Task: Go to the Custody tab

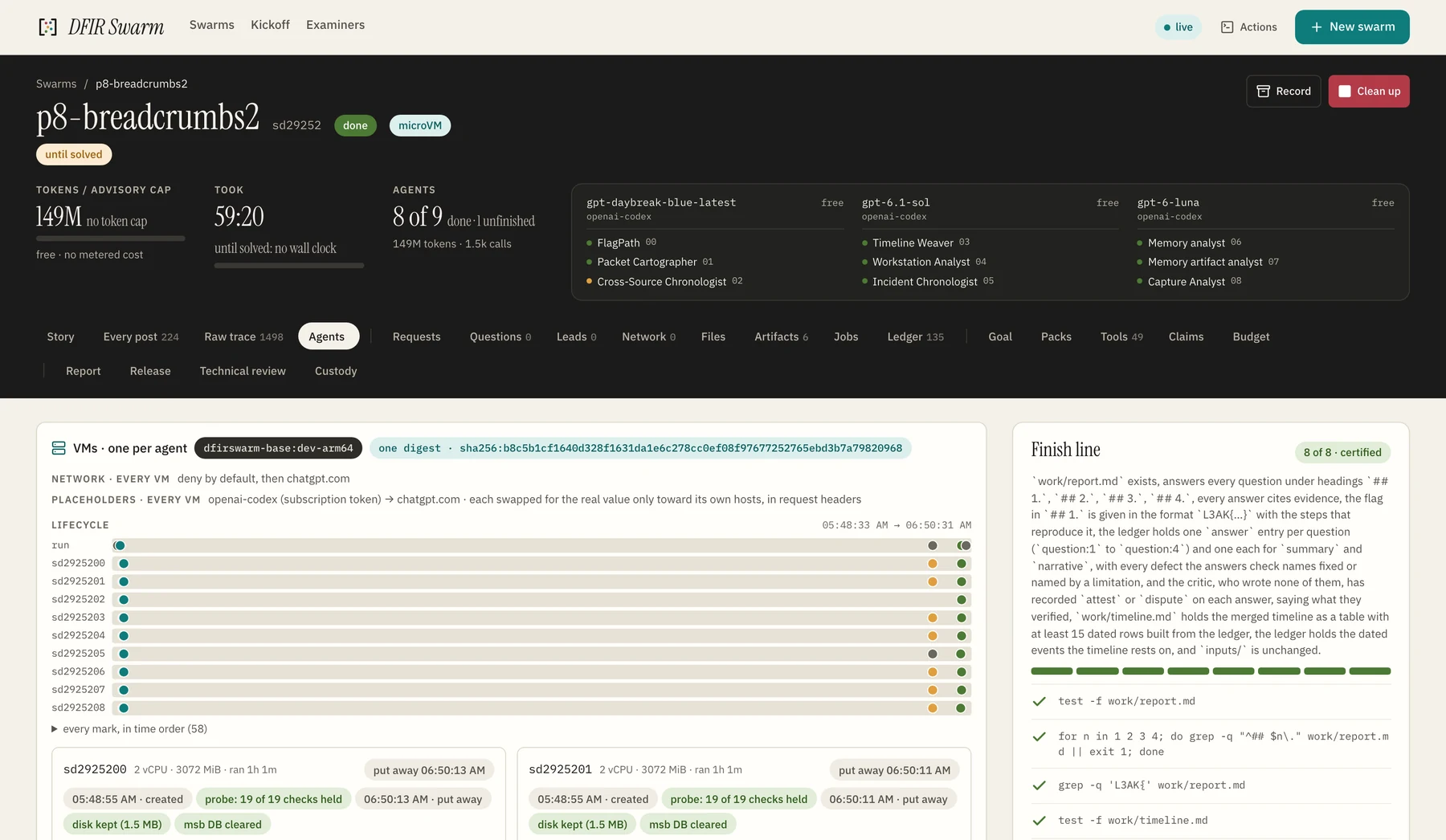Action: click(336, 371)
